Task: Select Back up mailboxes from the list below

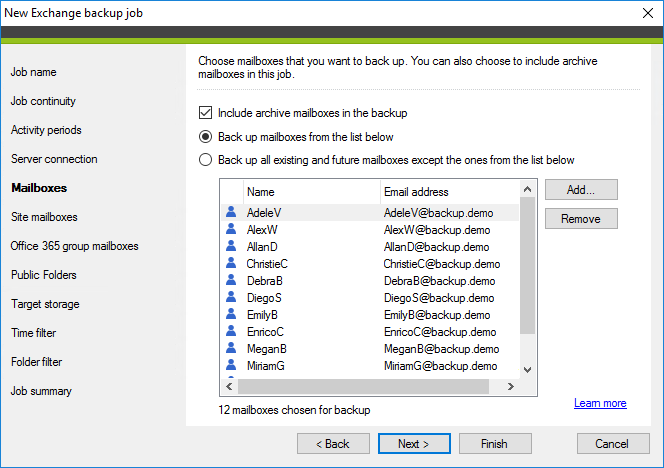Action: [x=207, y=136]
